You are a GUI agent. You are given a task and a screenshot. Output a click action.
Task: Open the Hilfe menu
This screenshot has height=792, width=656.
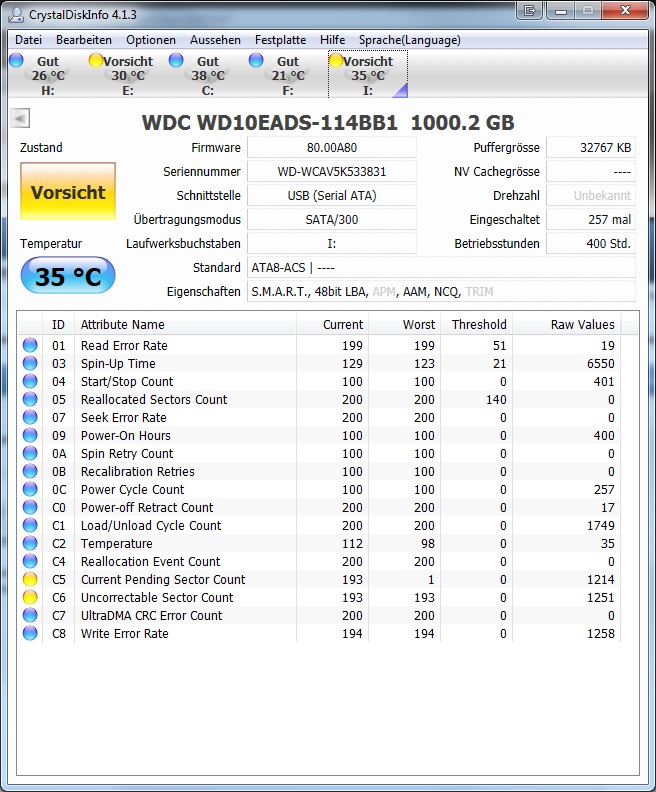click(332, 40)
